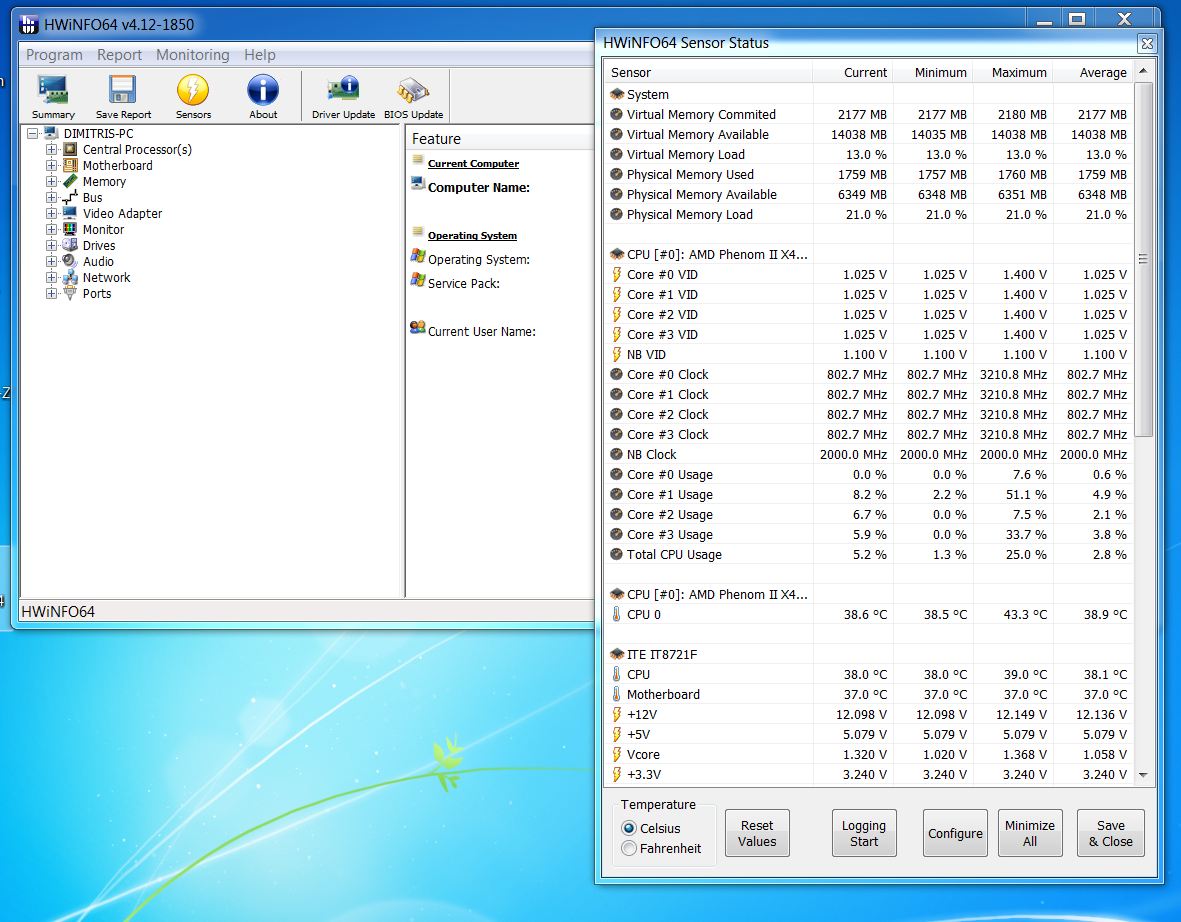1181x922 pixels.
Task: Expand the Drives tree node
Action: click(x=51, y=245)
